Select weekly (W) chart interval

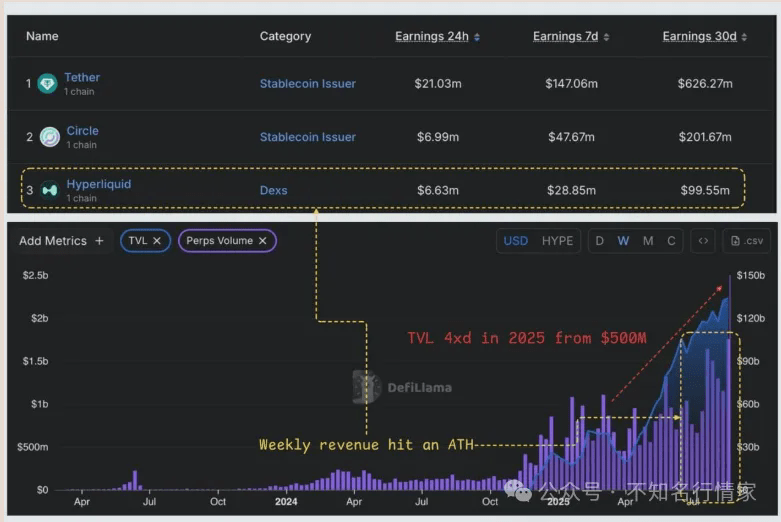623,241
